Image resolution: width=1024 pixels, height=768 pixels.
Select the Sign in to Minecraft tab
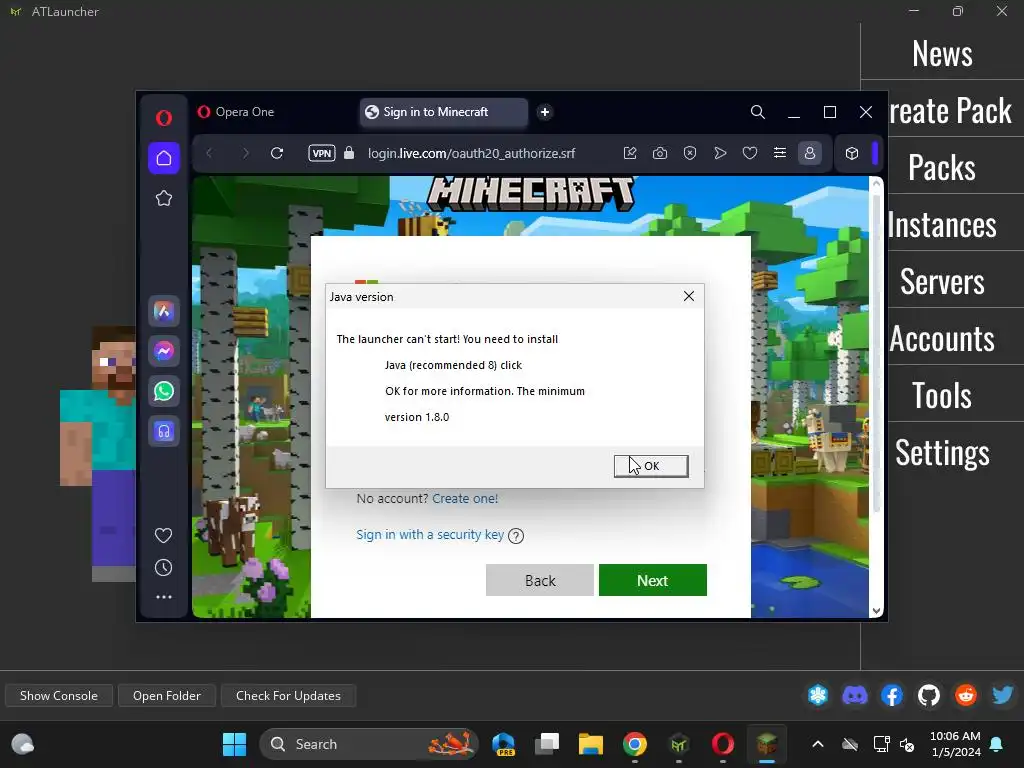tap(443, 112)
